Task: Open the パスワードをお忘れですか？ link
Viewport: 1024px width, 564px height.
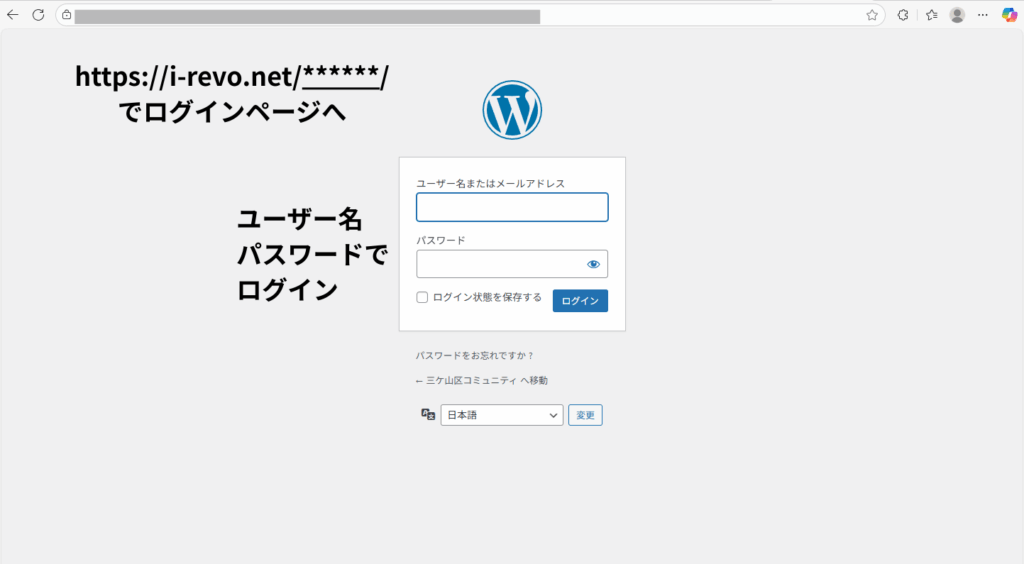Action: [x=475, y=356]
